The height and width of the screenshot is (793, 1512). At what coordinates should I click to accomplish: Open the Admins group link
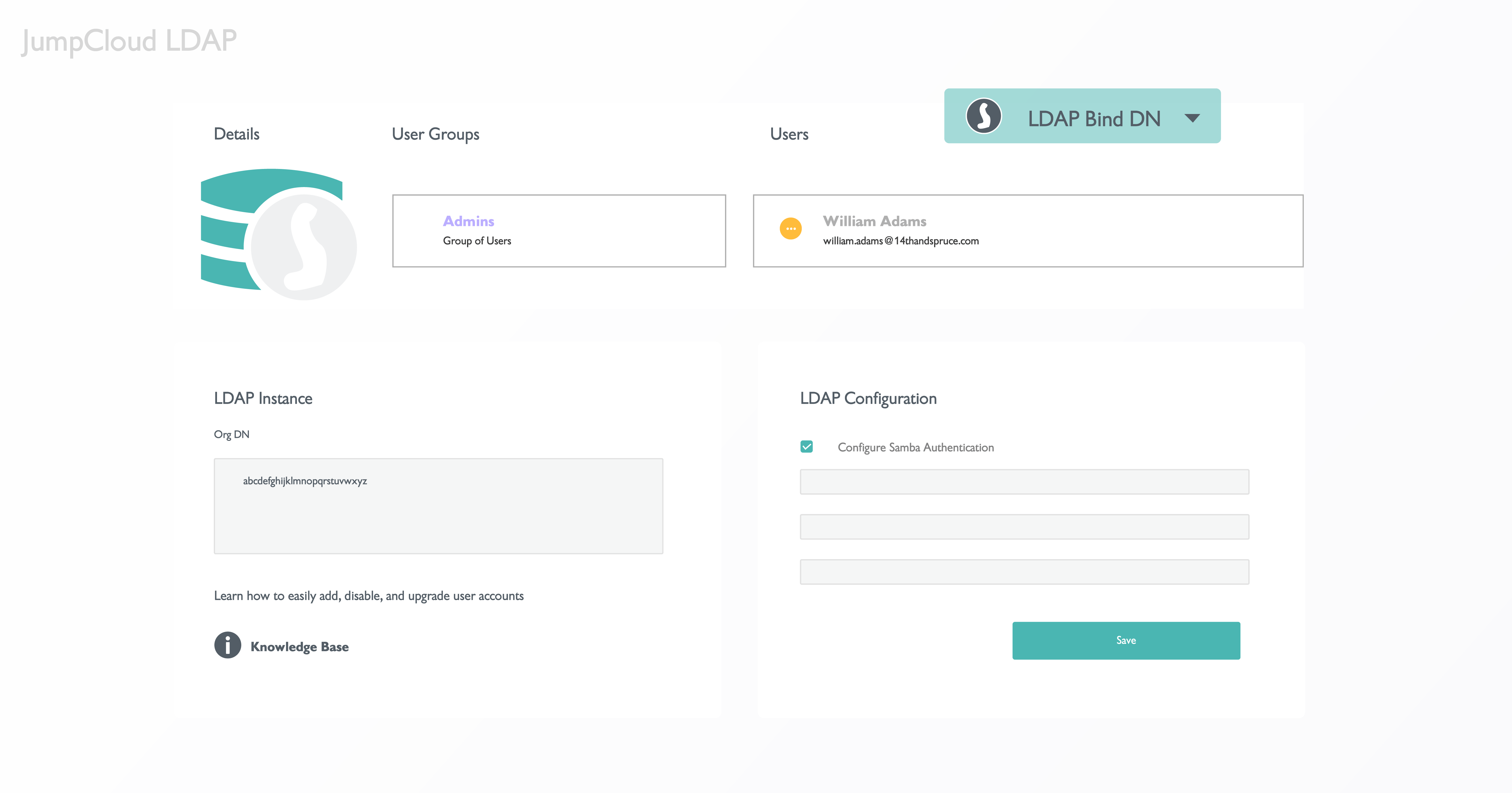[469, 221]
